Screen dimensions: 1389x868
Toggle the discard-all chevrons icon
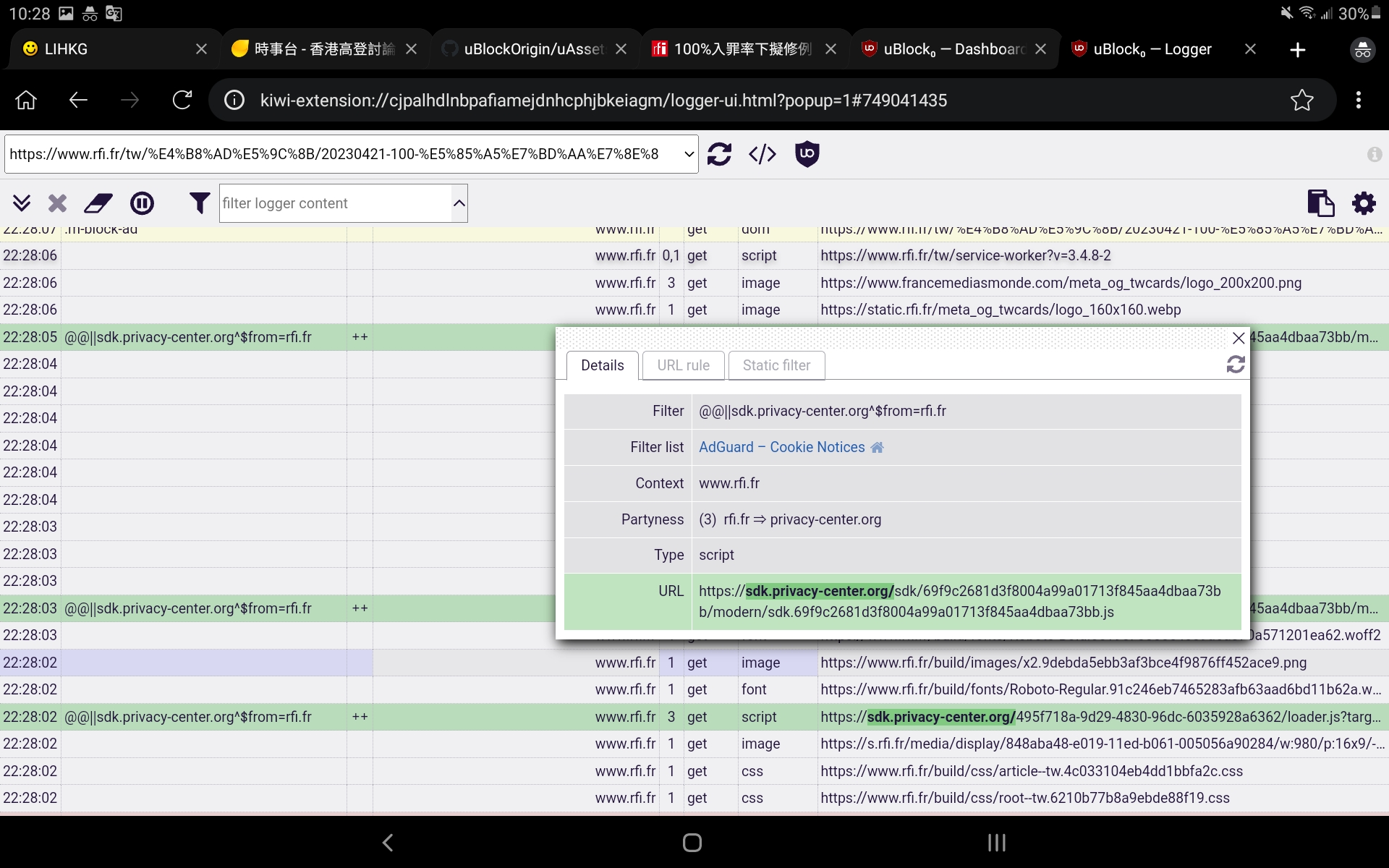pyautogui.click(x=22, y=203)
